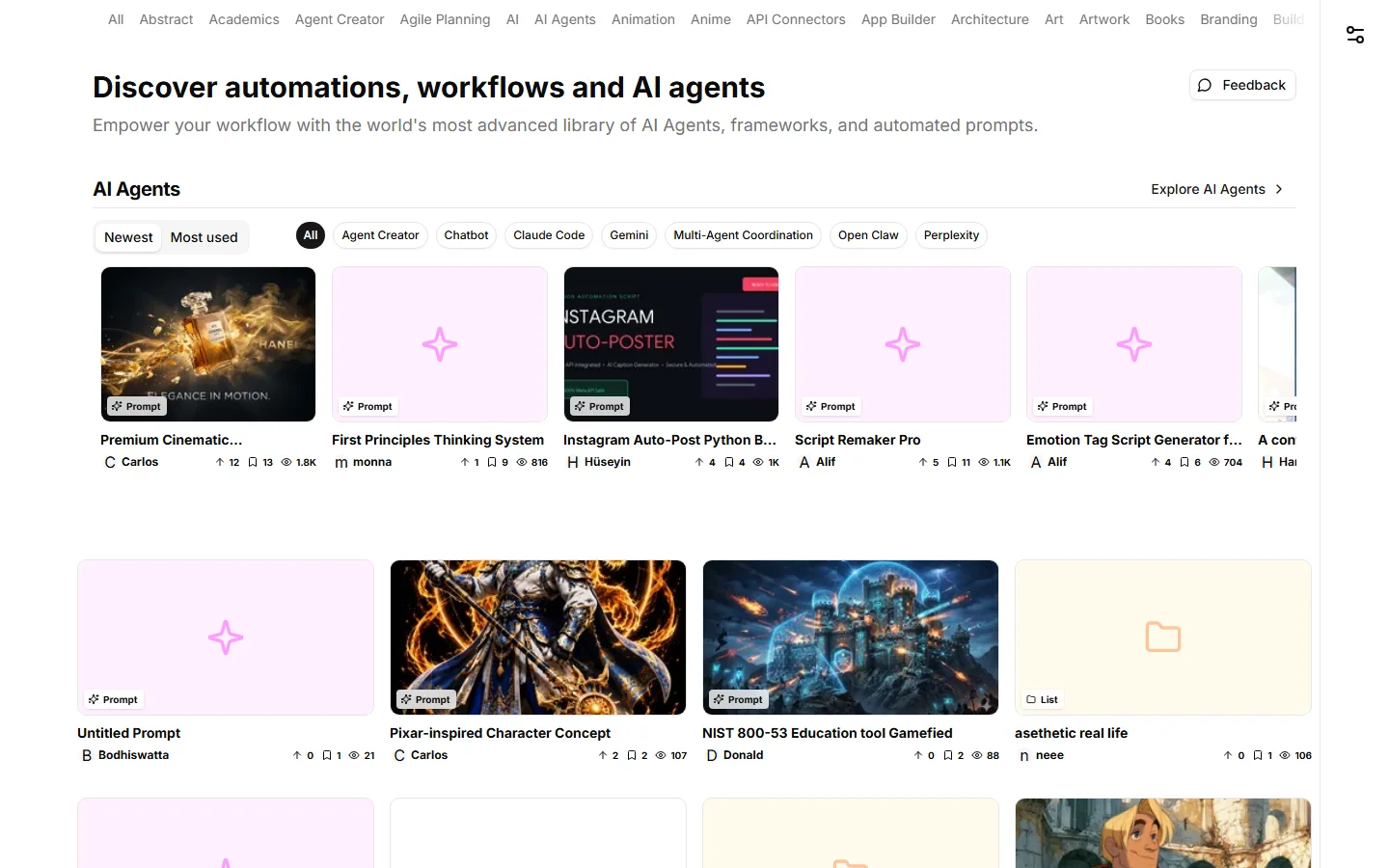The image size is (1389, 868).
Task: Bookmark the Premium Cinematic prompt
Action: tap(253, 462)
